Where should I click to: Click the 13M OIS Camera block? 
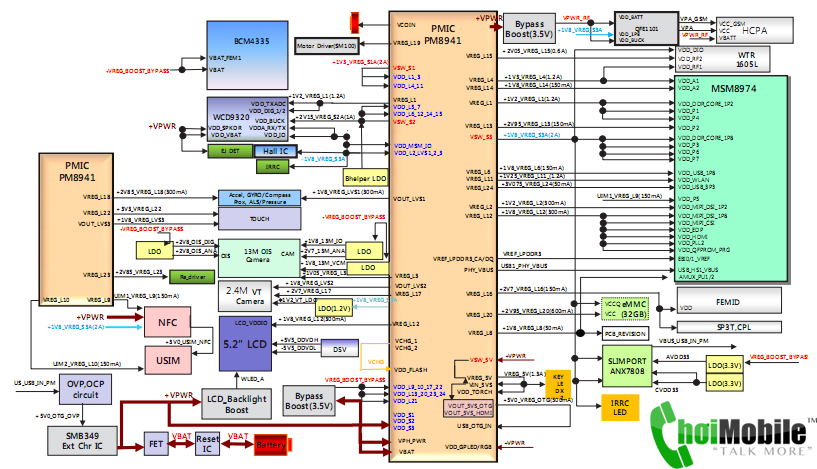coord(259,258)
